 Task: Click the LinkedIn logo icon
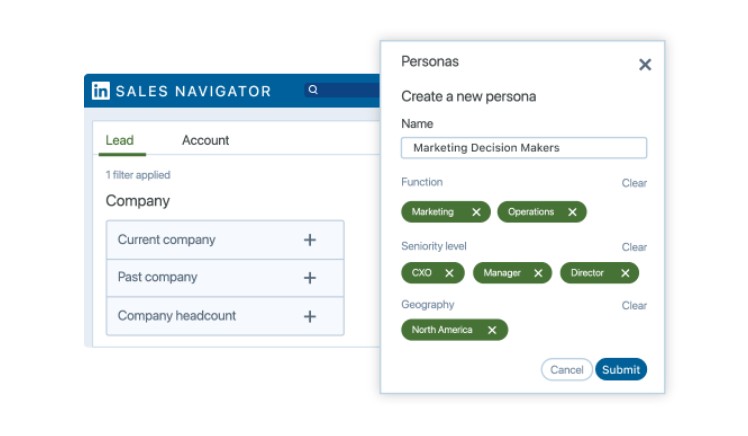[x=101, y=91]
